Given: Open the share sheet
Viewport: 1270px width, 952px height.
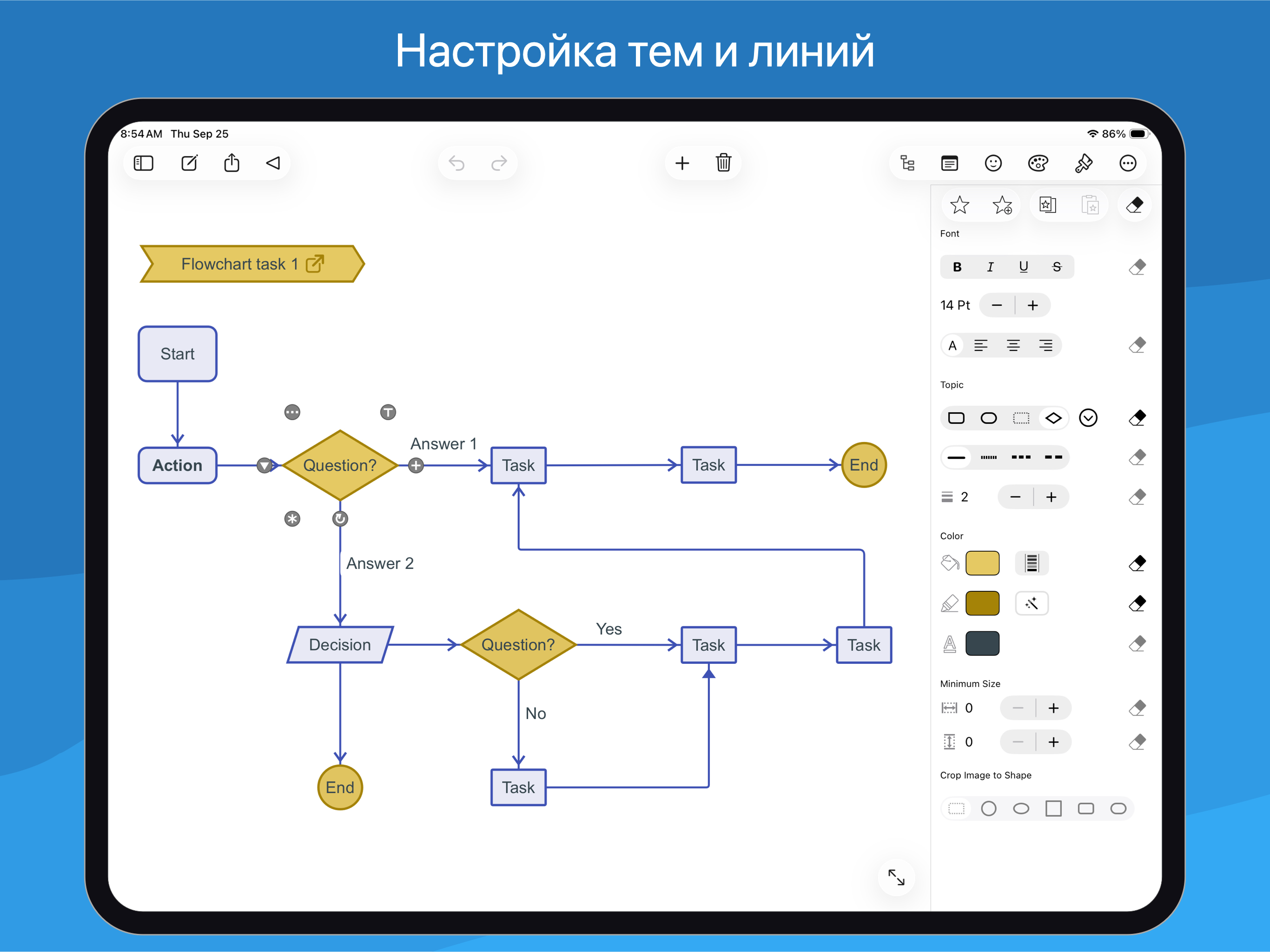Looking at the screenshot, I should click(232, 163).
